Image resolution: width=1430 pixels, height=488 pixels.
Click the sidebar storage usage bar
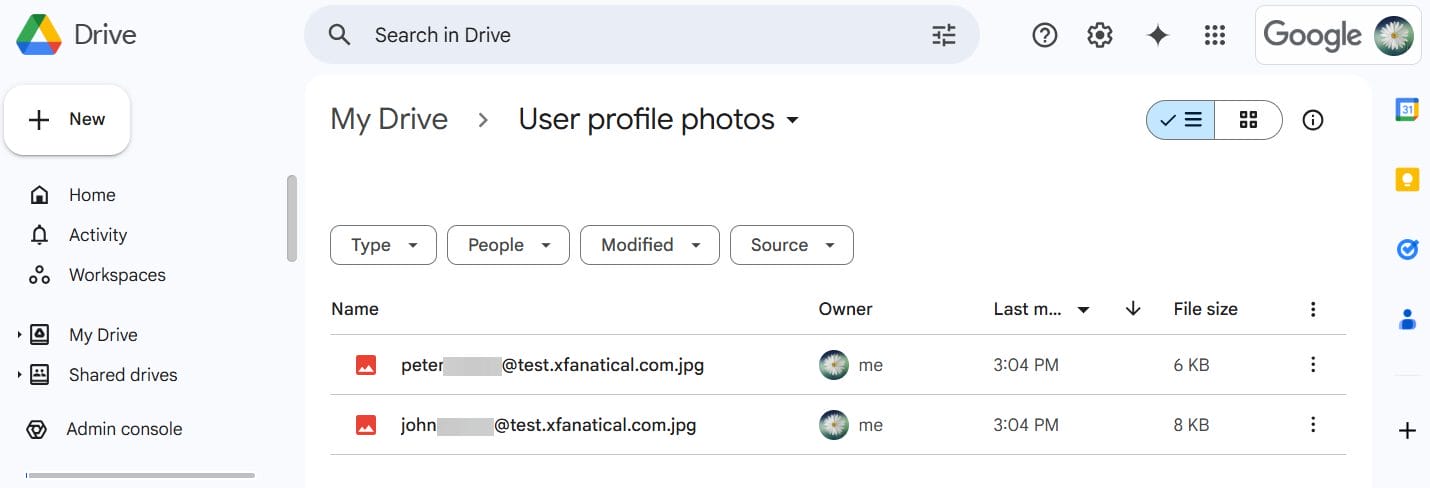(140, 475)
